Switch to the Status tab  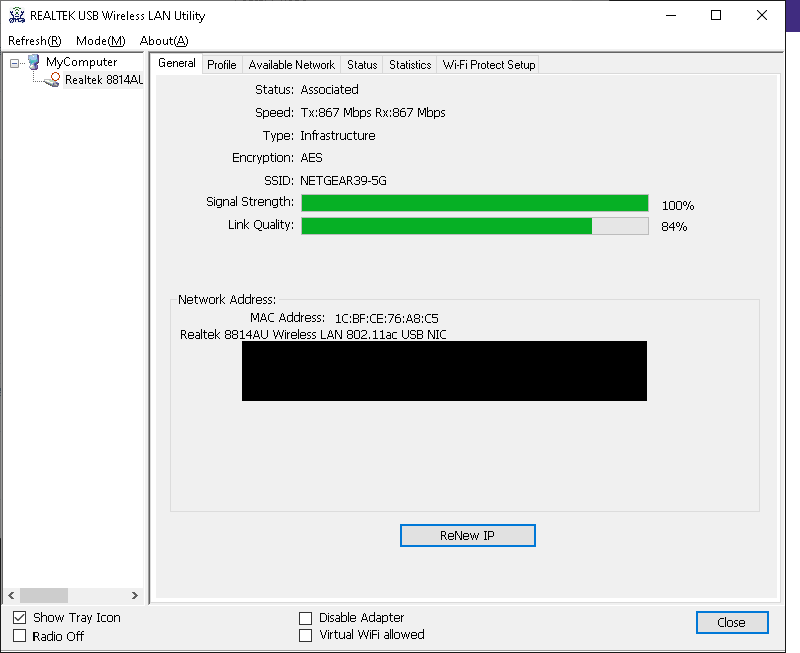click(x=362, y=65)
